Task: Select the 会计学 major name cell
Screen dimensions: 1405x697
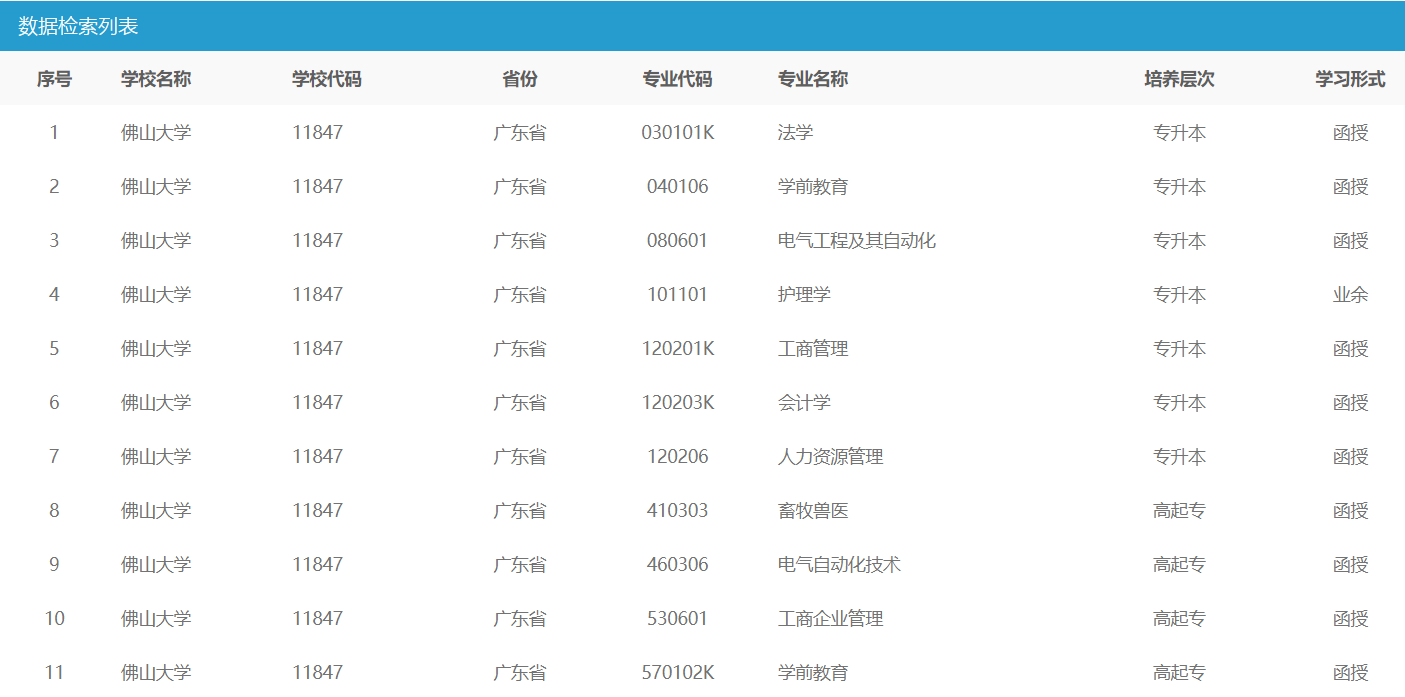Action: click(804, 403)
